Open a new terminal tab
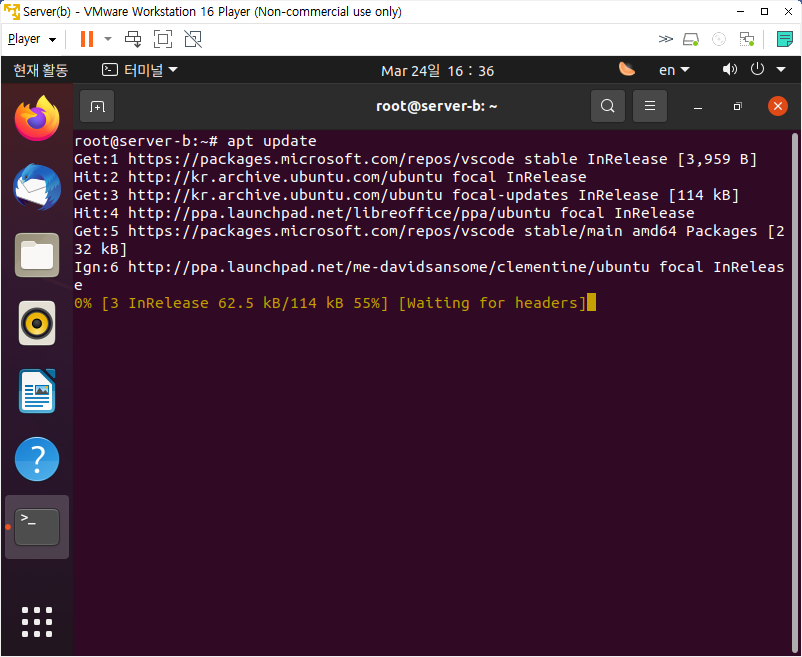The image size is (802, 657). pyautogui.click(x=97, y=106)
